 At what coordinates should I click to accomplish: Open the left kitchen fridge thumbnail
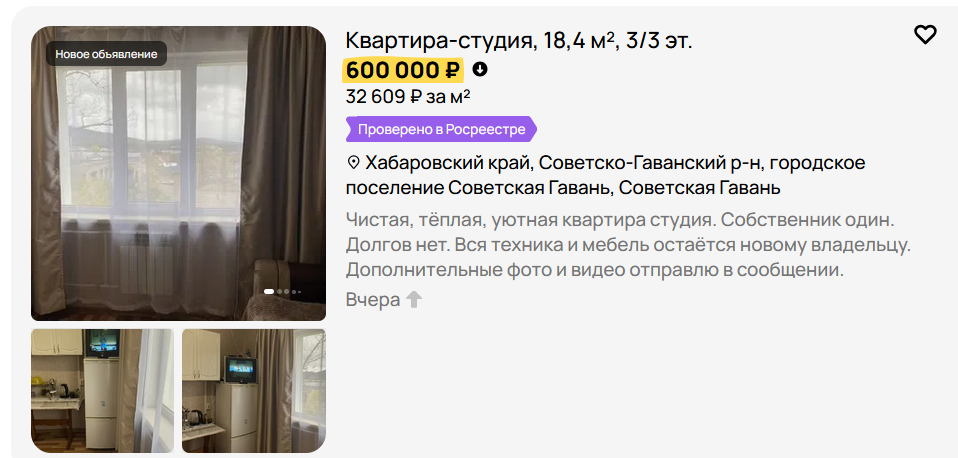[x=103, y=391]
